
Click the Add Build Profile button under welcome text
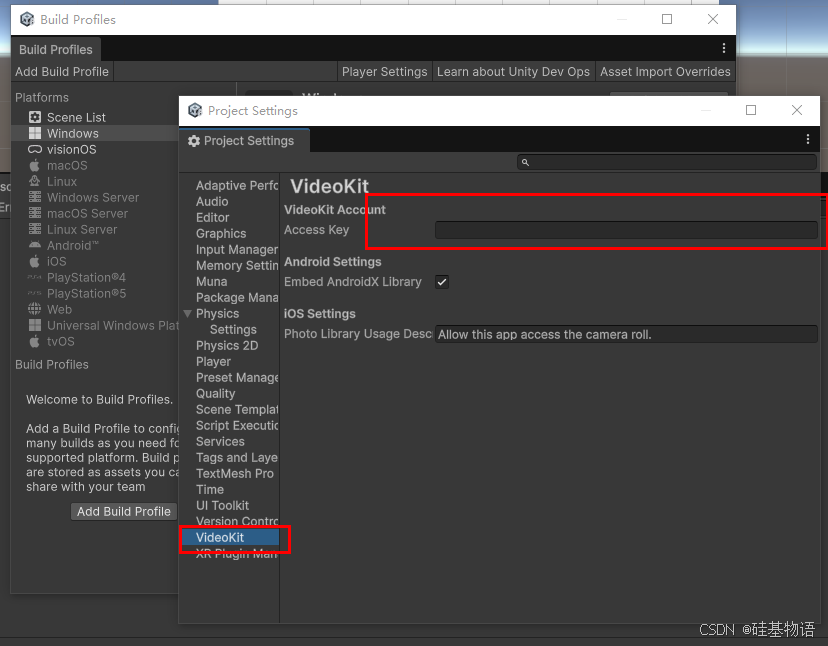[124, 511]
